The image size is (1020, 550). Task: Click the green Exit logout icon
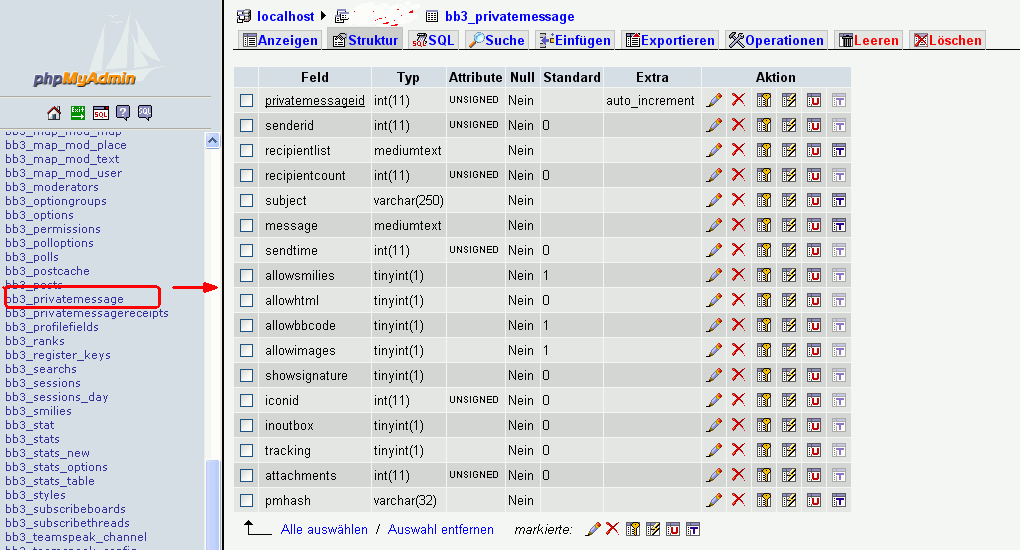point(78,112)
